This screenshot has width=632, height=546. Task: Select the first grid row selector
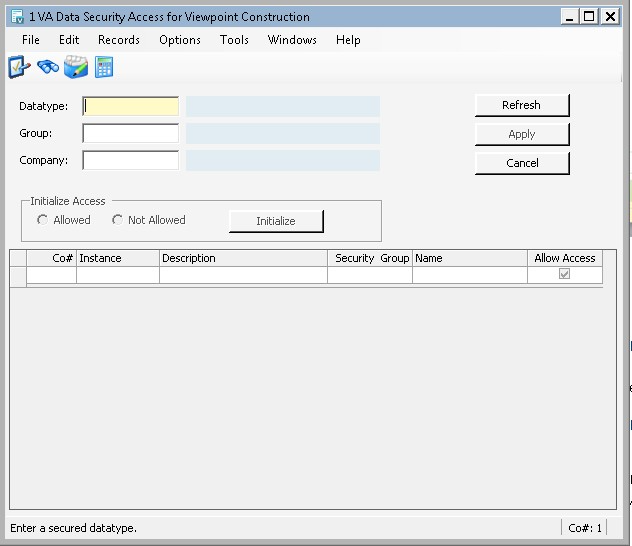click(x=18, y=276)
